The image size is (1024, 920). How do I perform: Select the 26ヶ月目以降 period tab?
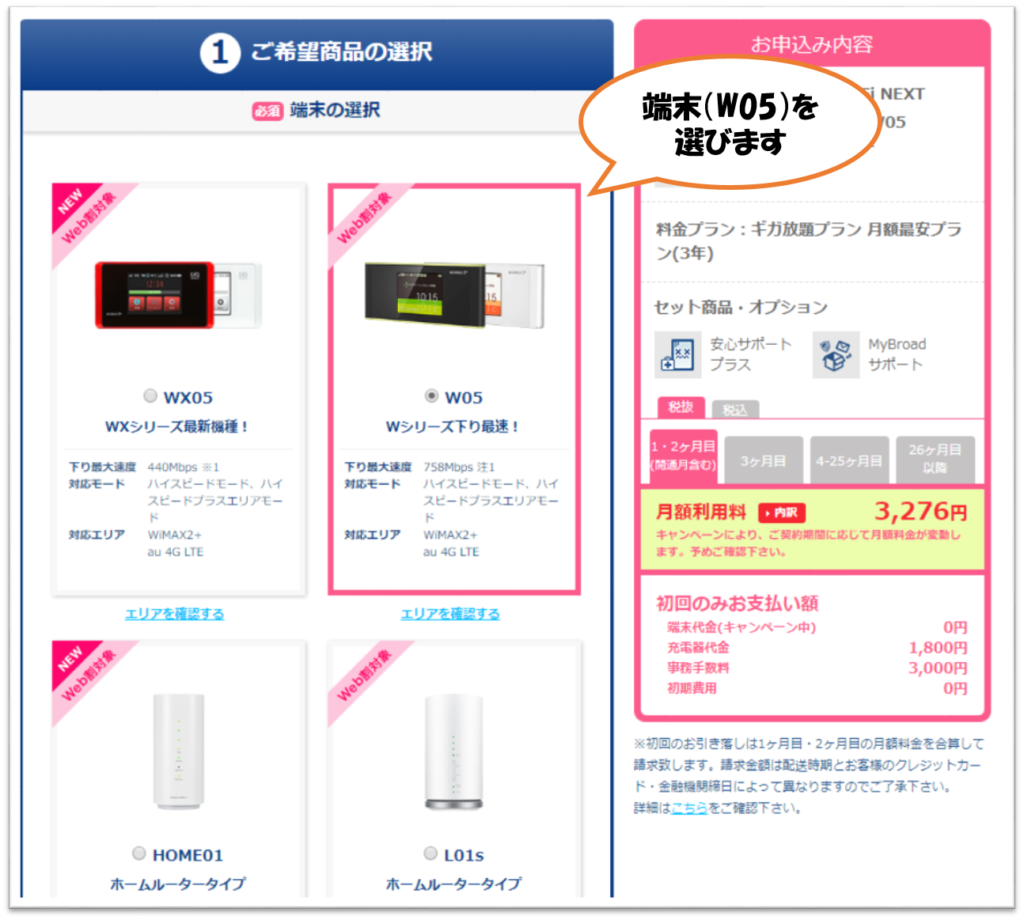[935, 459]
